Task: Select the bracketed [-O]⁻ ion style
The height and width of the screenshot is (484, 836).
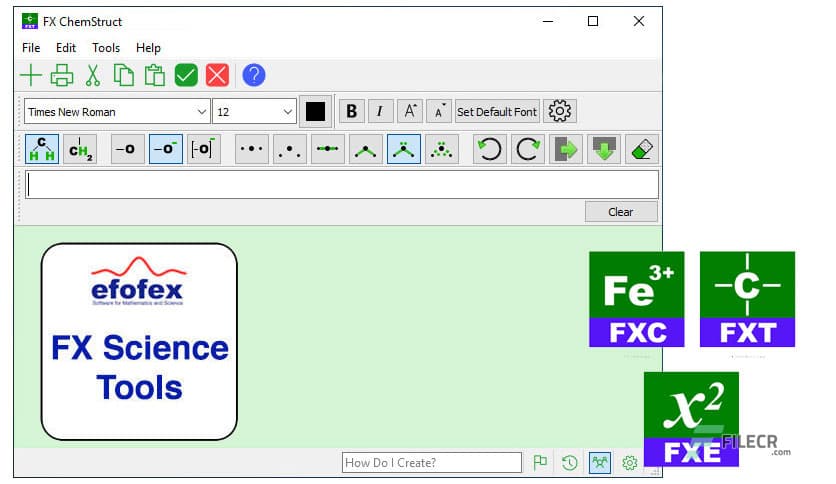Action: (x=203, y=149)
